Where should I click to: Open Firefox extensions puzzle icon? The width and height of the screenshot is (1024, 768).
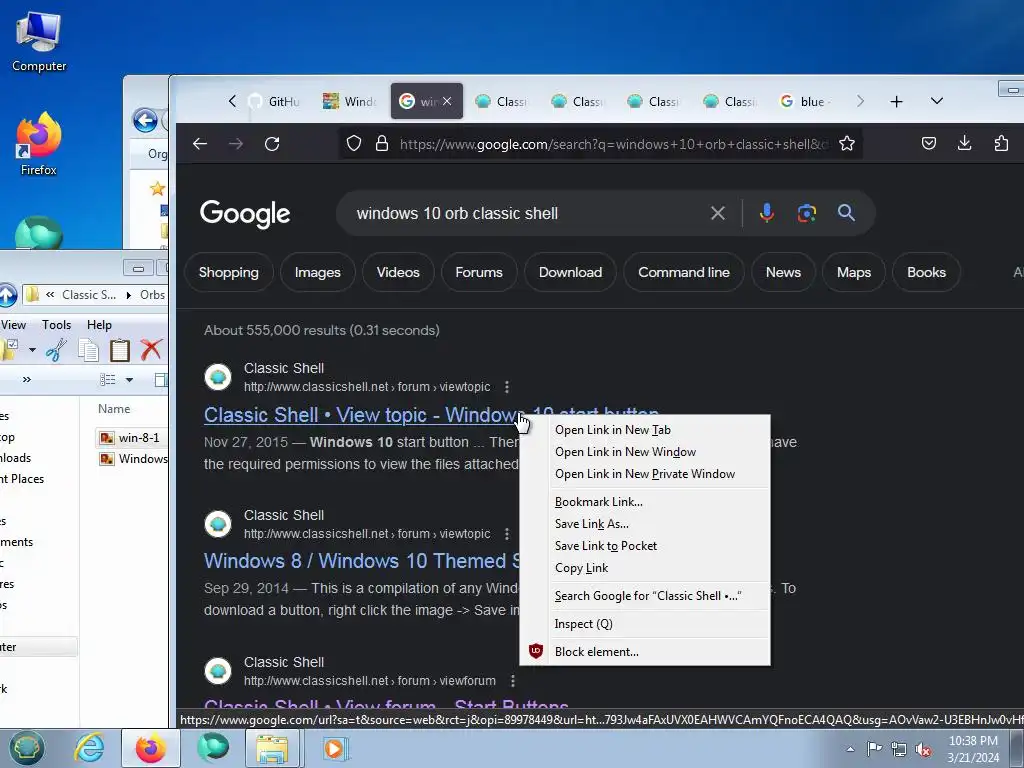1001,144
